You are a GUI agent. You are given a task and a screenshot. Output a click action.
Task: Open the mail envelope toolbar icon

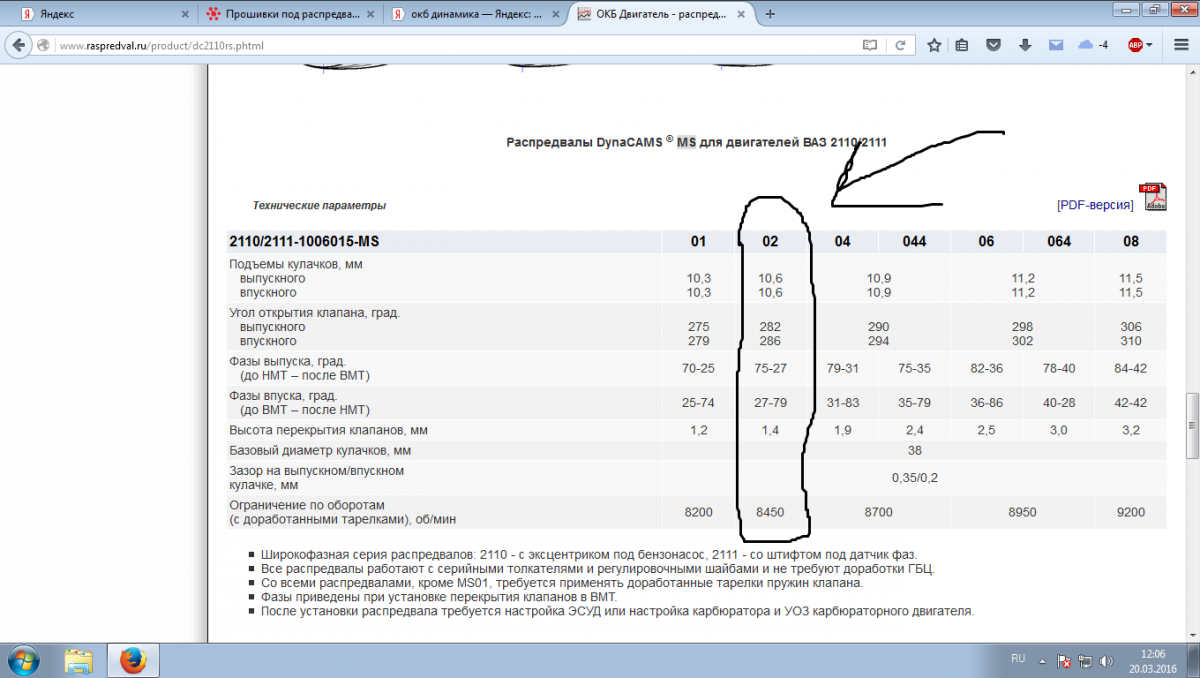[x=1055, y=45]
